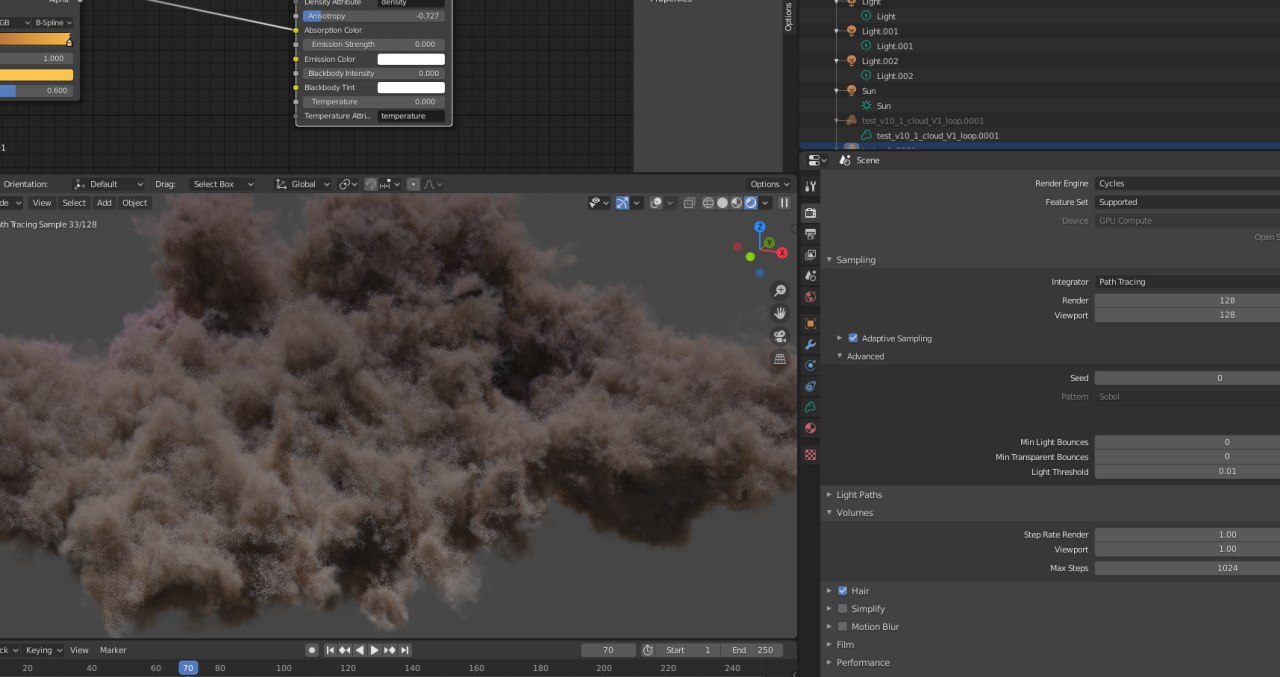Open the Render properties tab

810,213
